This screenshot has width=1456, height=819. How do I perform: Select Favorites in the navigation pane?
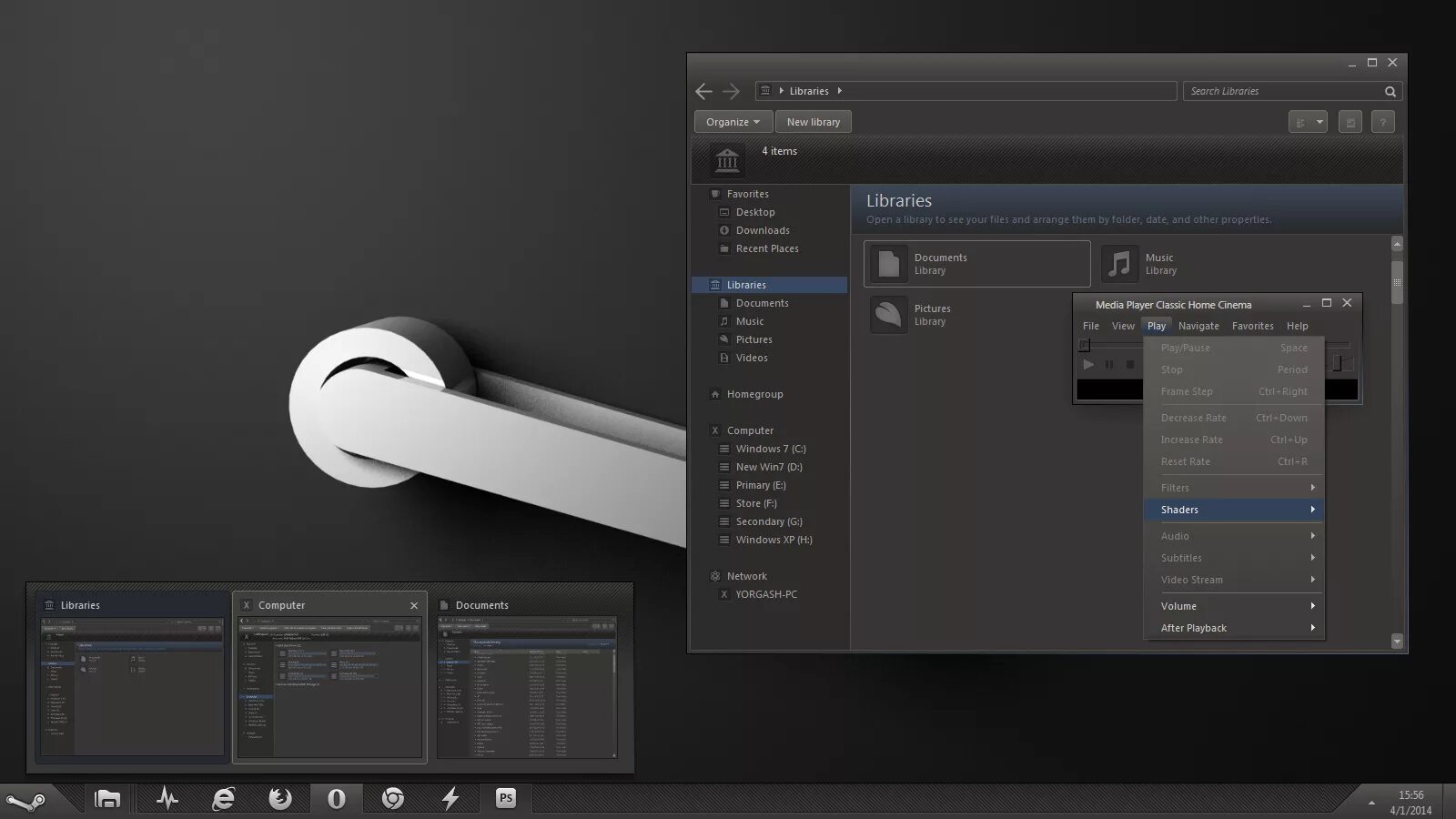[x=748, y=194]
